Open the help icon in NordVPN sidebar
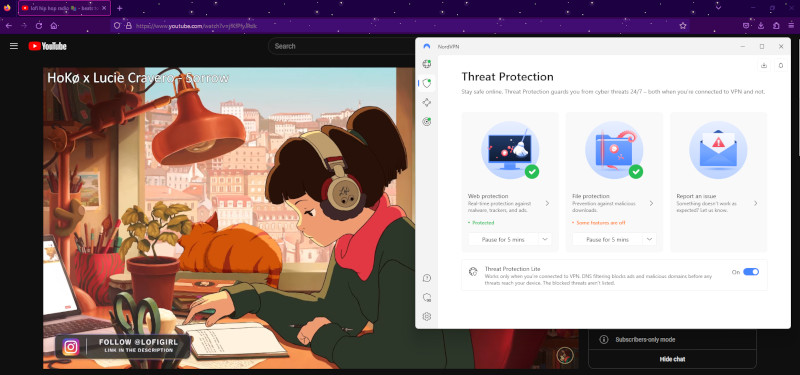 point(427,278)
